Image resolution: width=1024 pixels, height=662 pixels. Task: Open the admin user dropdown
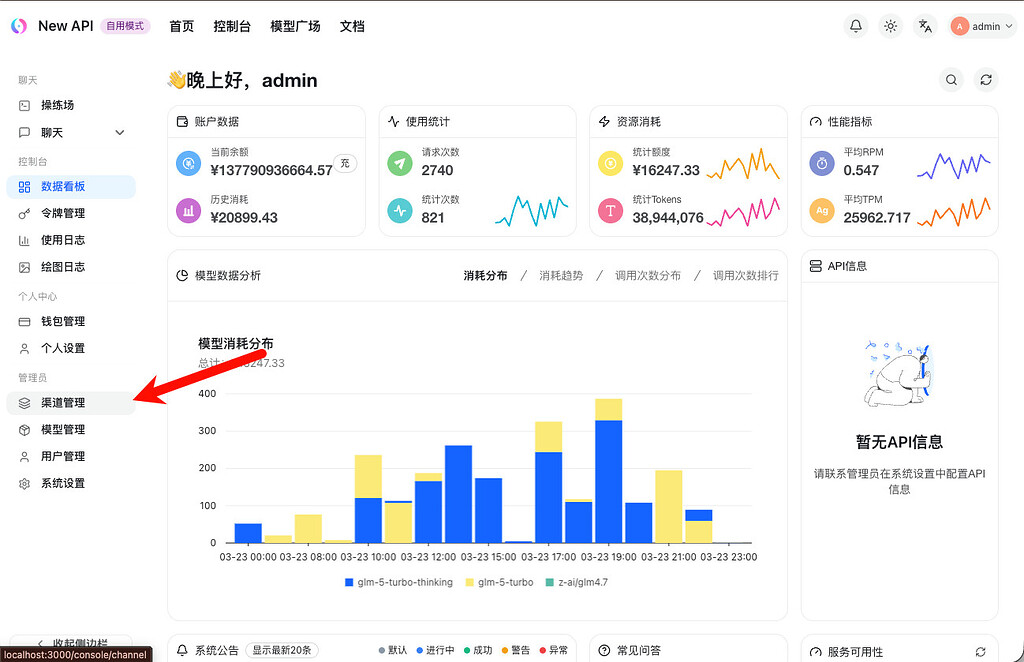pos(982,26)
